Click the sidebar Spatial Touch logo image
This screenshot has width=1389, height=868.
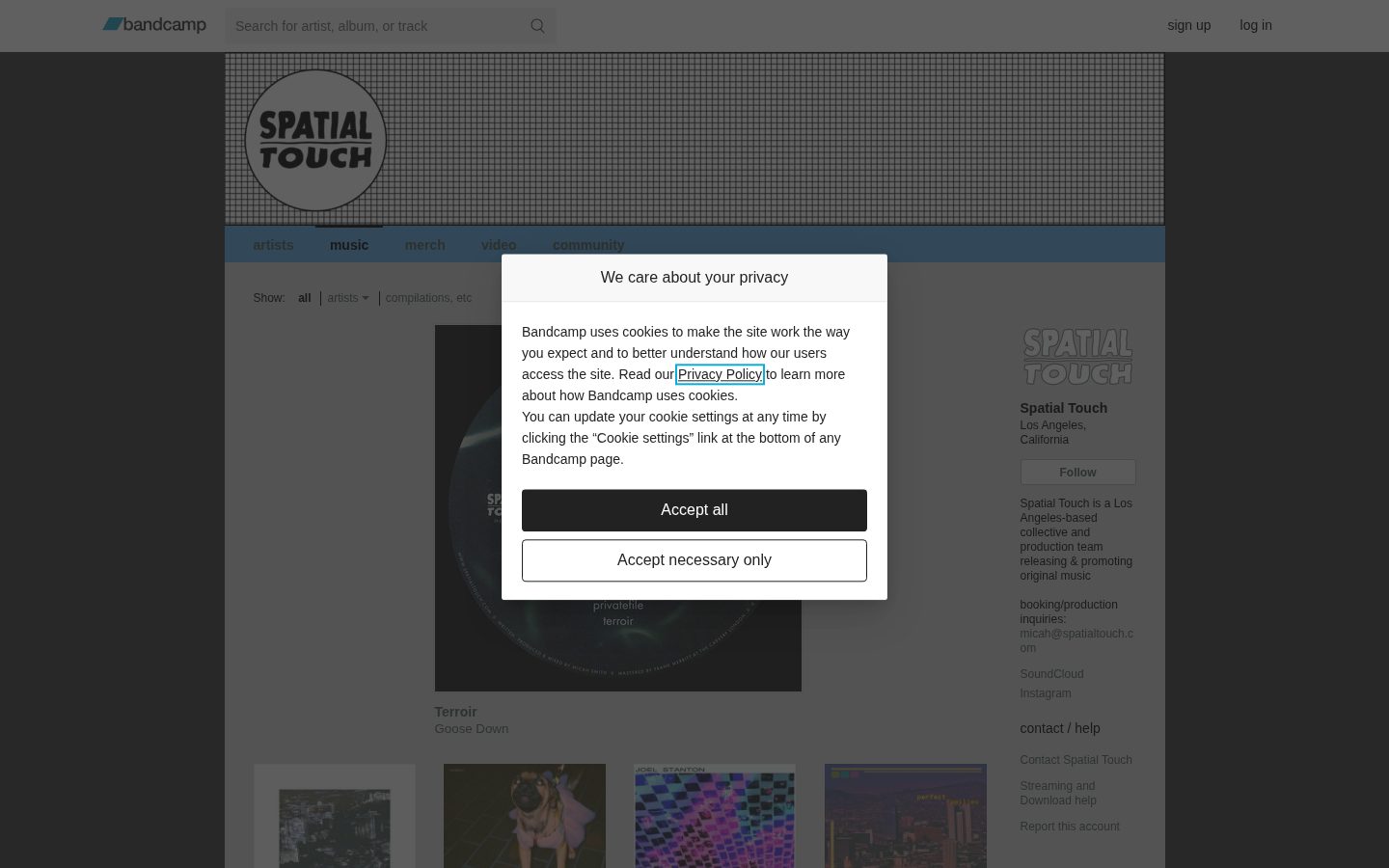1077,357
